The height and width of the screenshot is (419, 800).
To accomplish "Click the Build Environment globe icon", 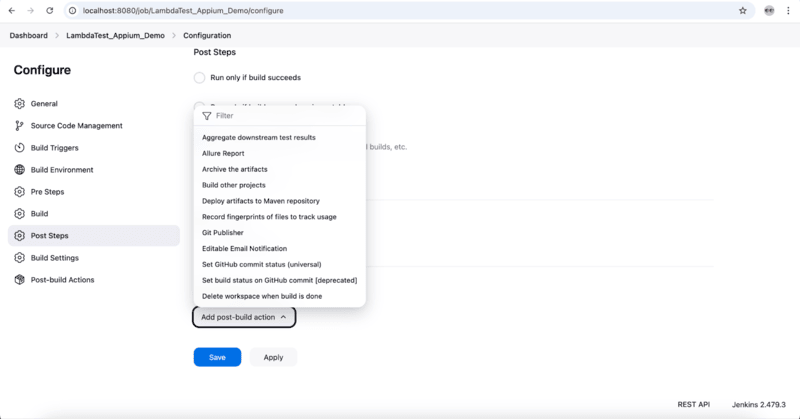I will point(19,169).
